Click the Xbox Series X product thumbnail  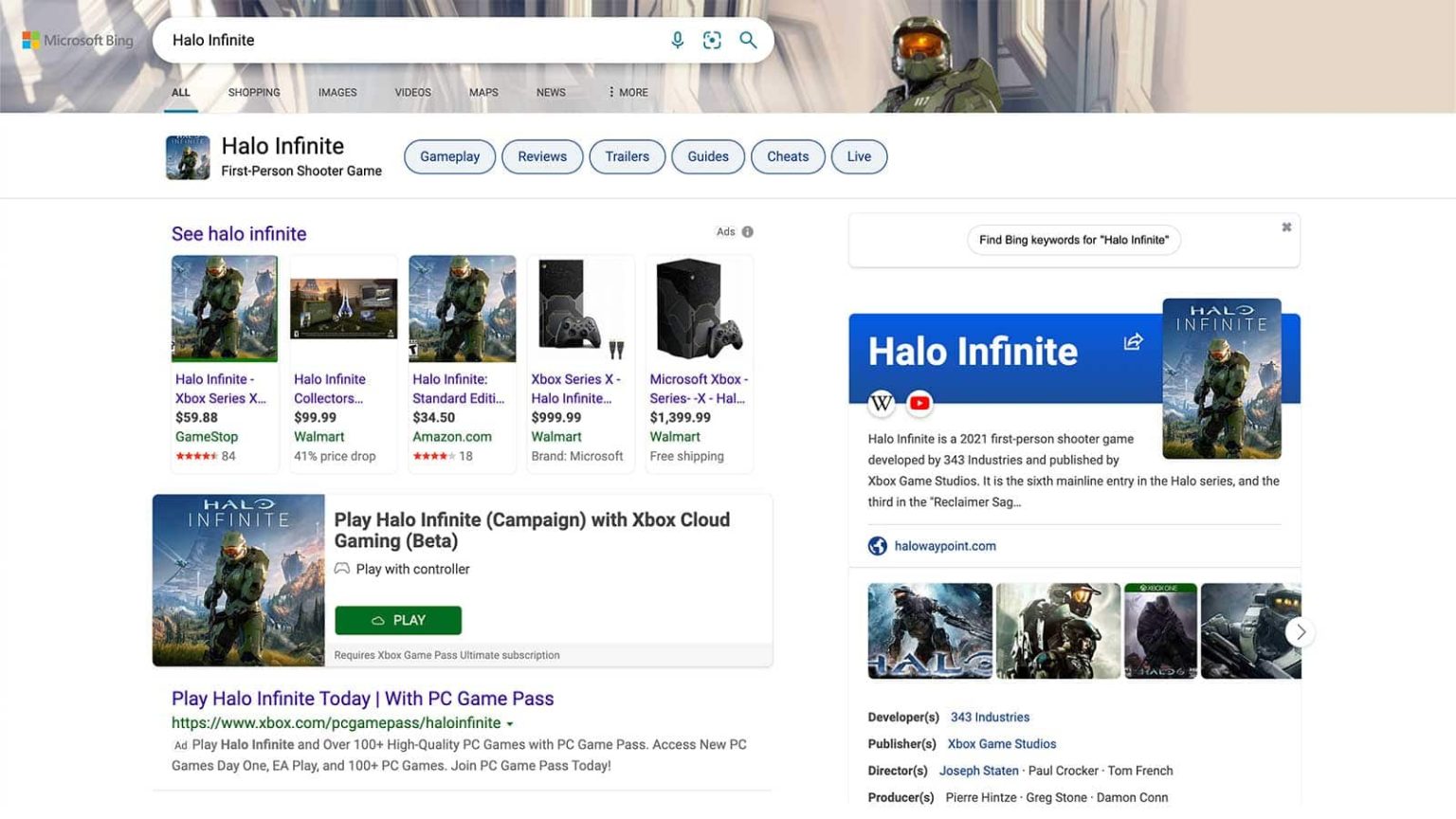pyautogui.click(x=579, y=308)
